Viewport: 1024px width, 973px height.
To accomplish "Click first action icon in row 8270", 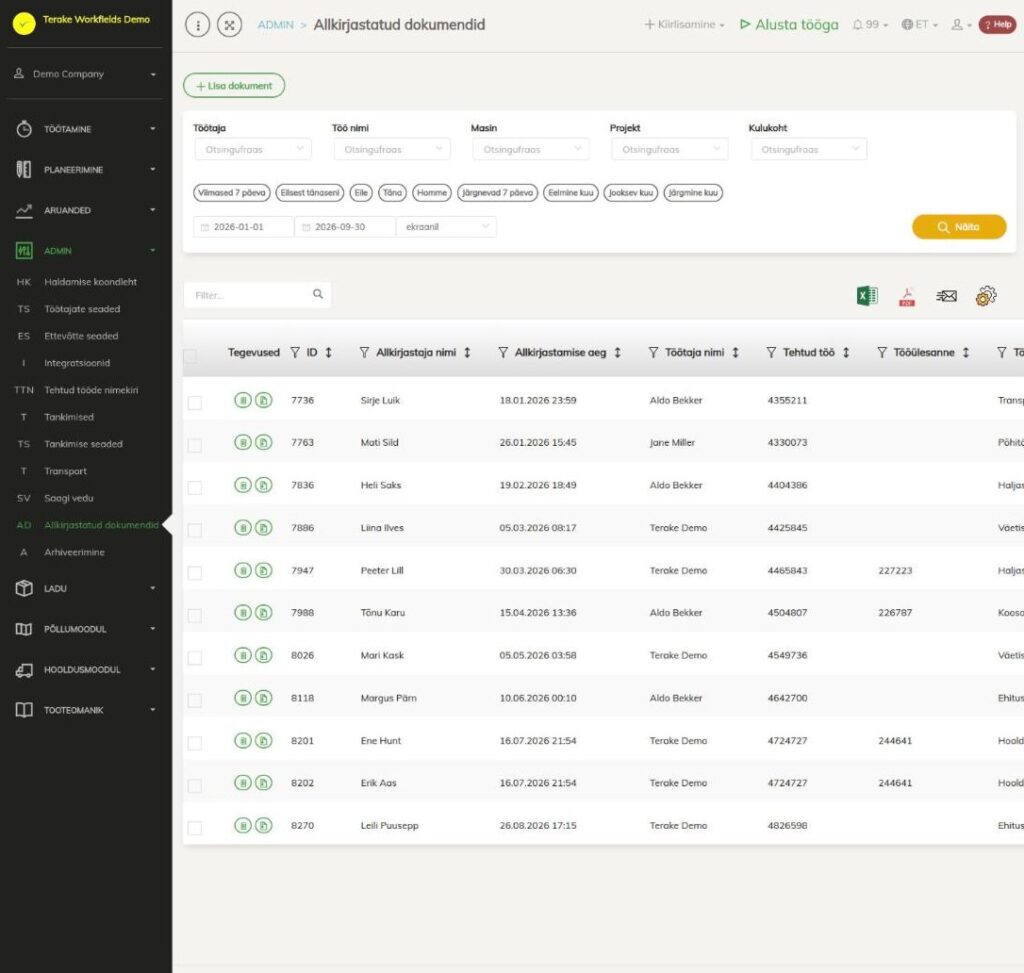I will click(242, 826).
